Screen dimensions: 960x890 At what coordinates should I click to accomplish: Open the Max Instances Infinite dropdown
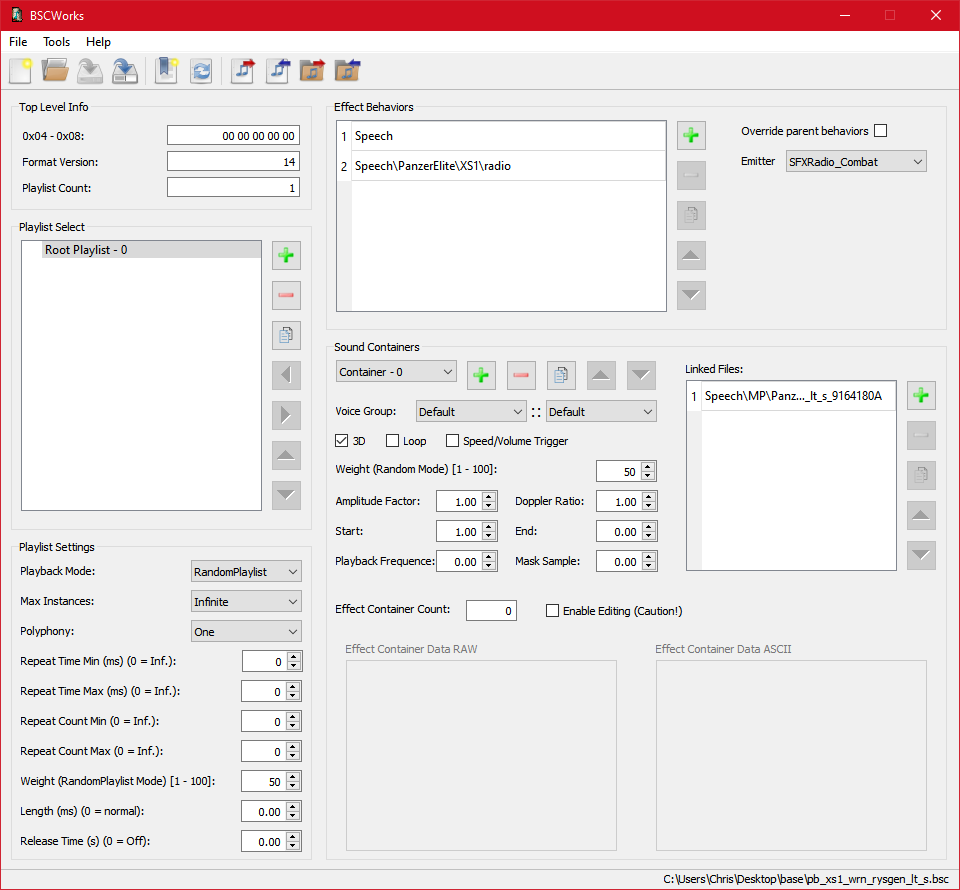[246, 602]
